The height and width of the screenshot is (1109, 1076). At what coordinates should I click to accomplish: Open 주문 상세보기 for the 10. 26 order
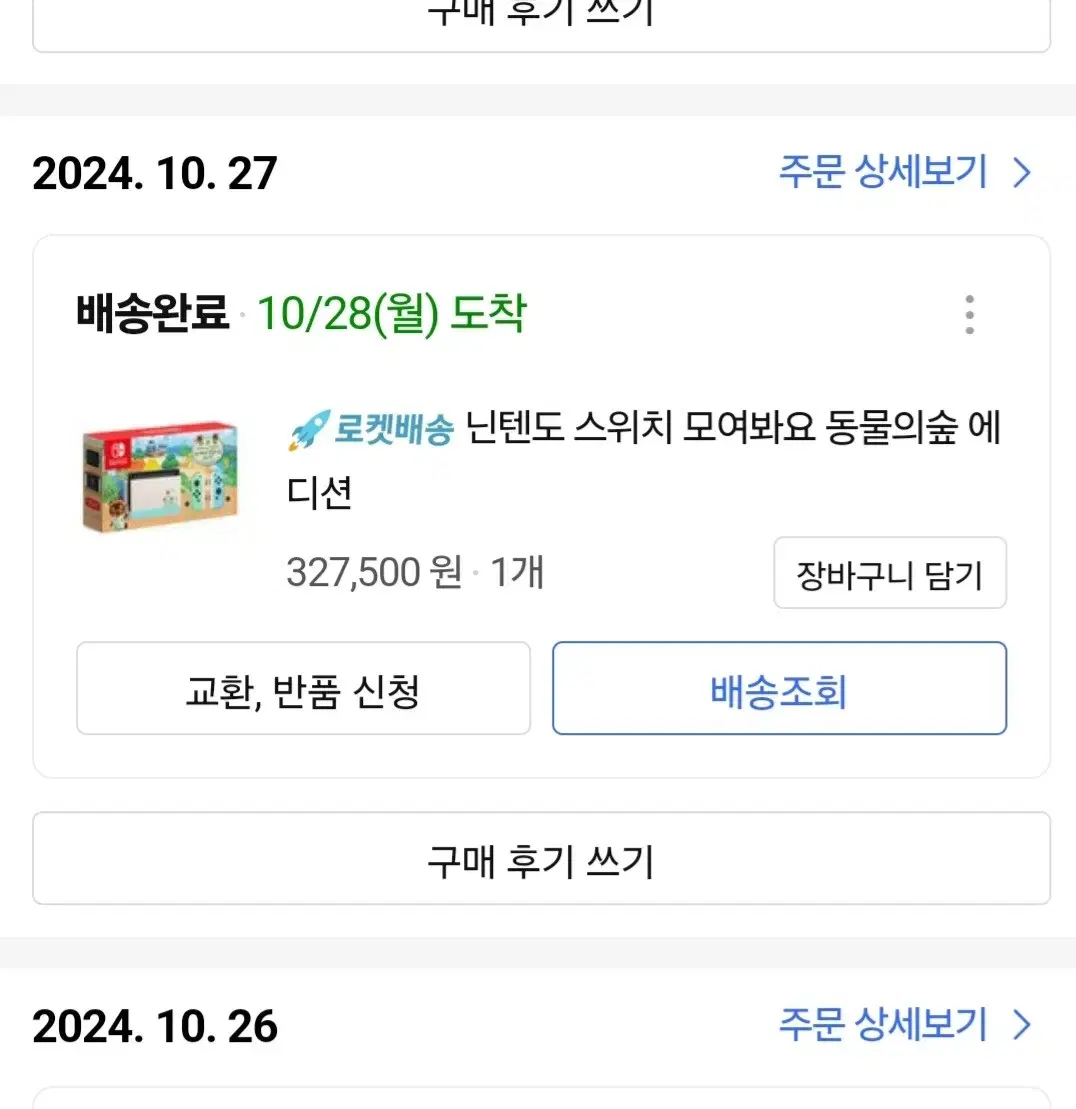(x=883, y=1024)
